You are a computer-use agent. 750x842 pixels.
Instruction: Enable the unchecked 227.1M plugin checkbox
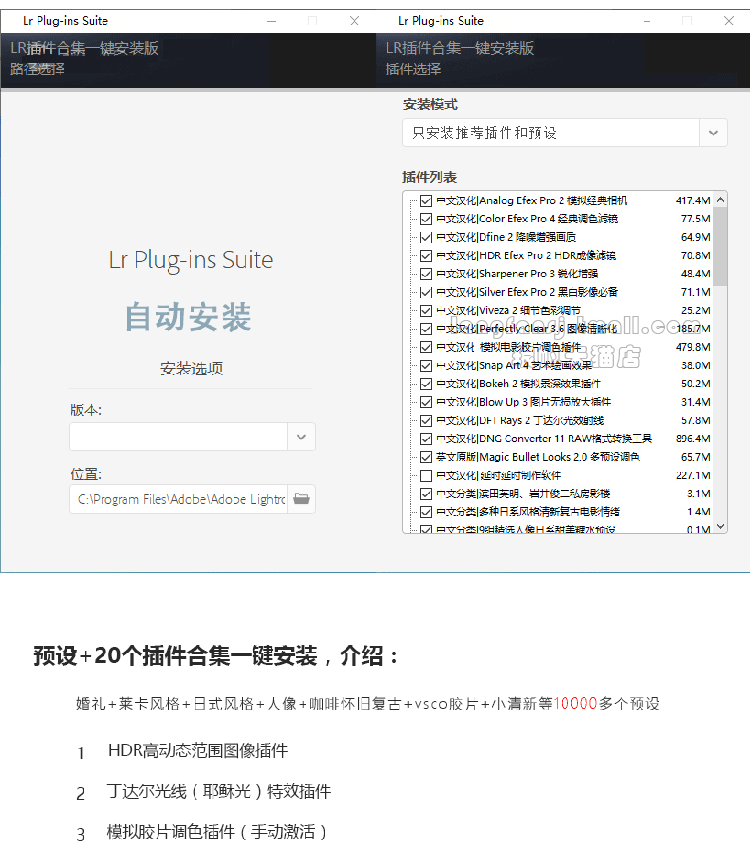pyautogui.click(x=426, y=475)
